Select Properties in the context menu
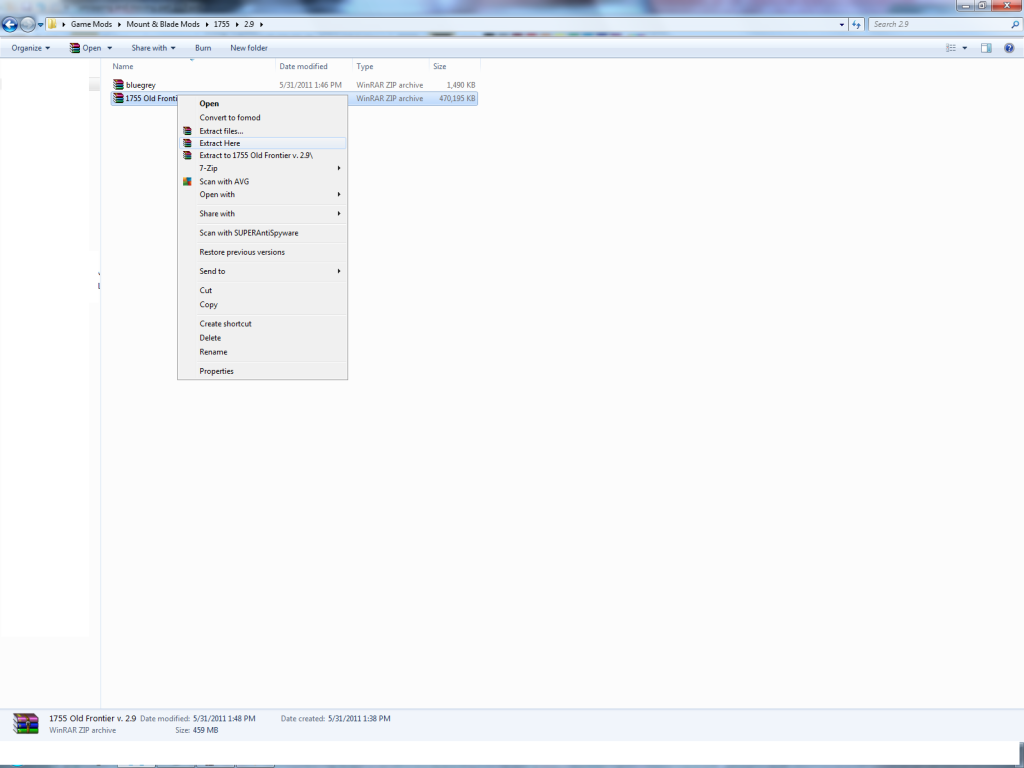Screen dimensions: 1024x768 tap(216, 371)
